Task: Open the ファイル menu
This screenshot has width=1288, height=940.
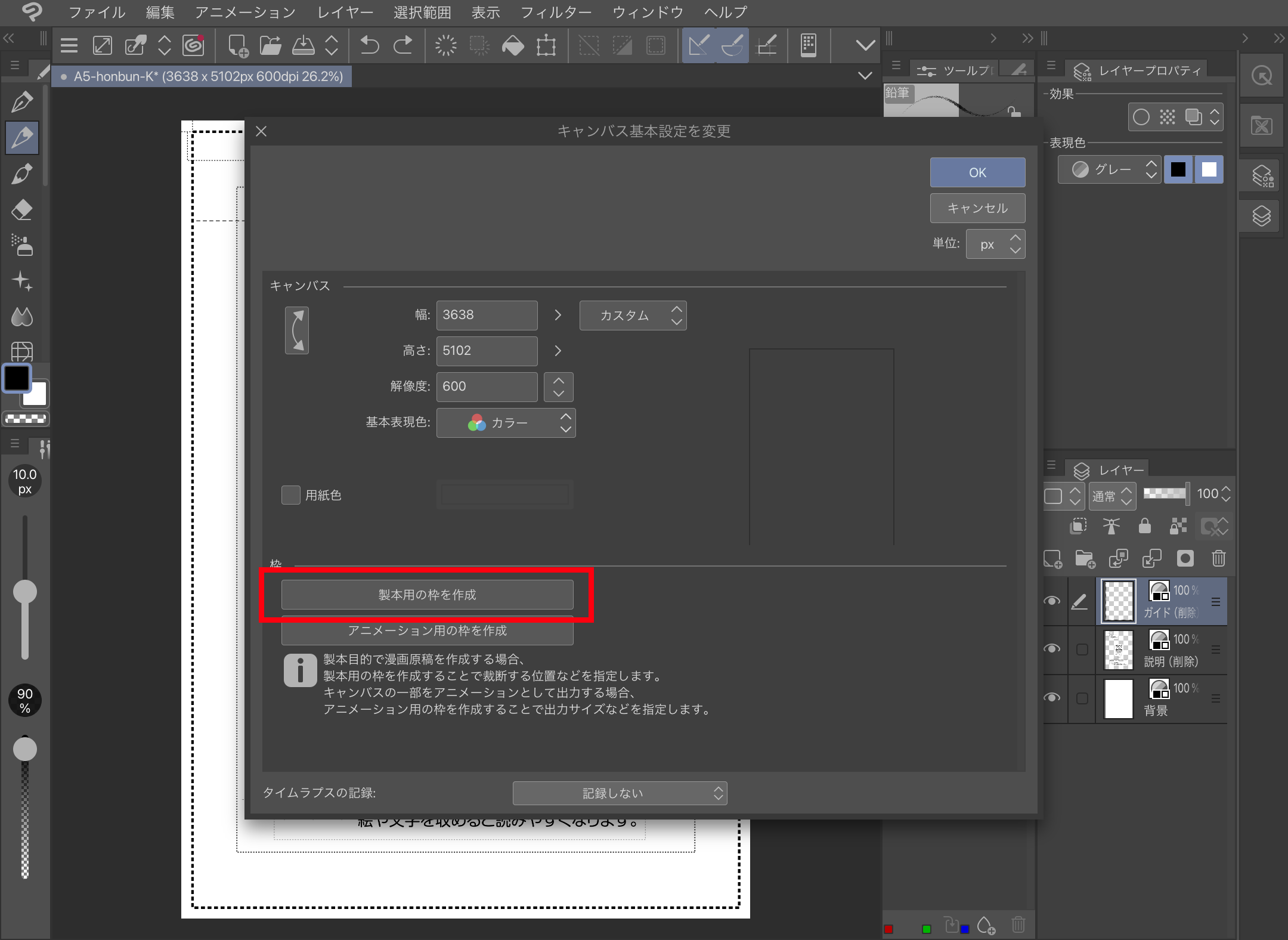Action: [x=97, y=12]
